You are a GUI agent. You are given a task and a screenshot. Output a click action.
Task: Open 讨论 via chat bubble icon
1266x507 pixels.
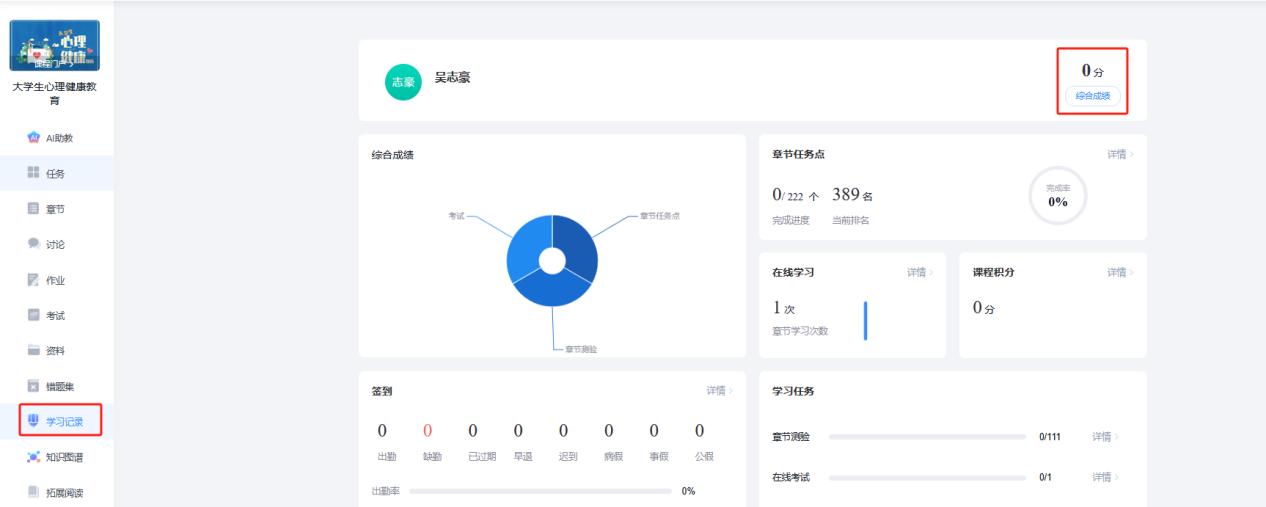(x=33, y=244)
